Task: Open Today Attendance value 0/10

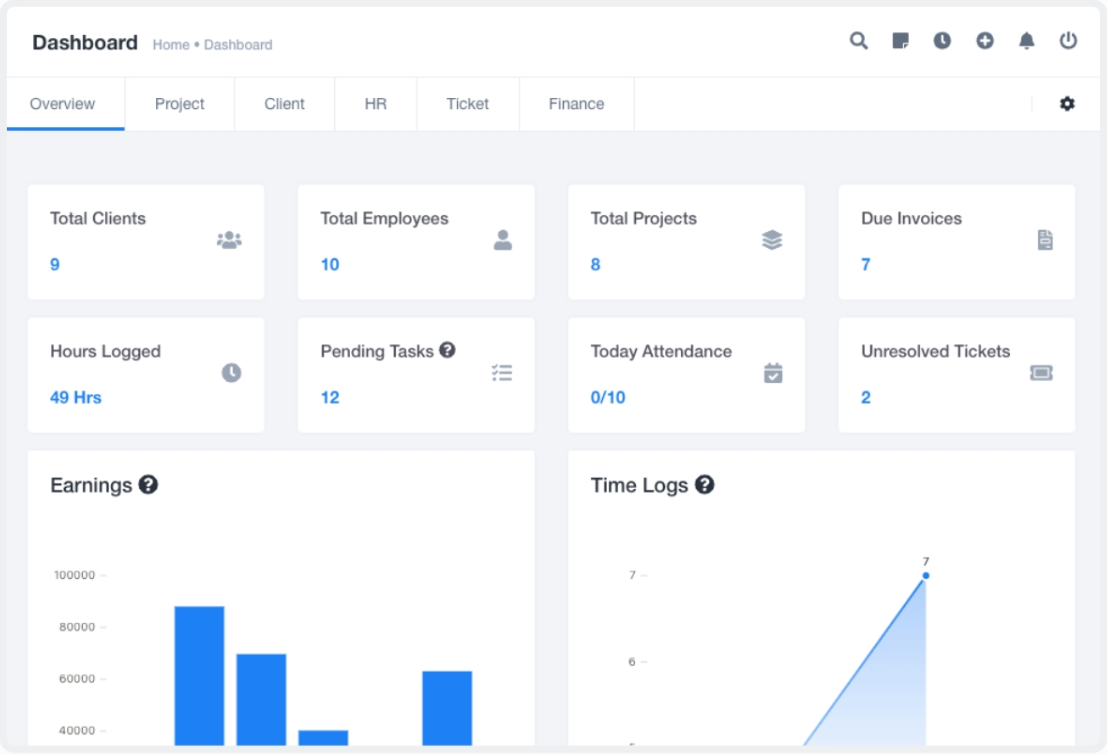Action: coord(608,397)
